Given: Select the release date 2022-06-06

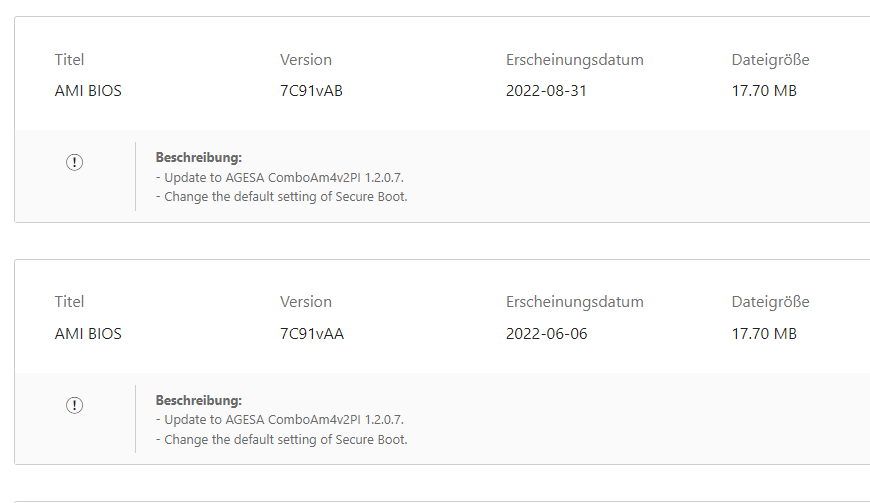Looking at the screenshot, I should (x=547, y=333).
